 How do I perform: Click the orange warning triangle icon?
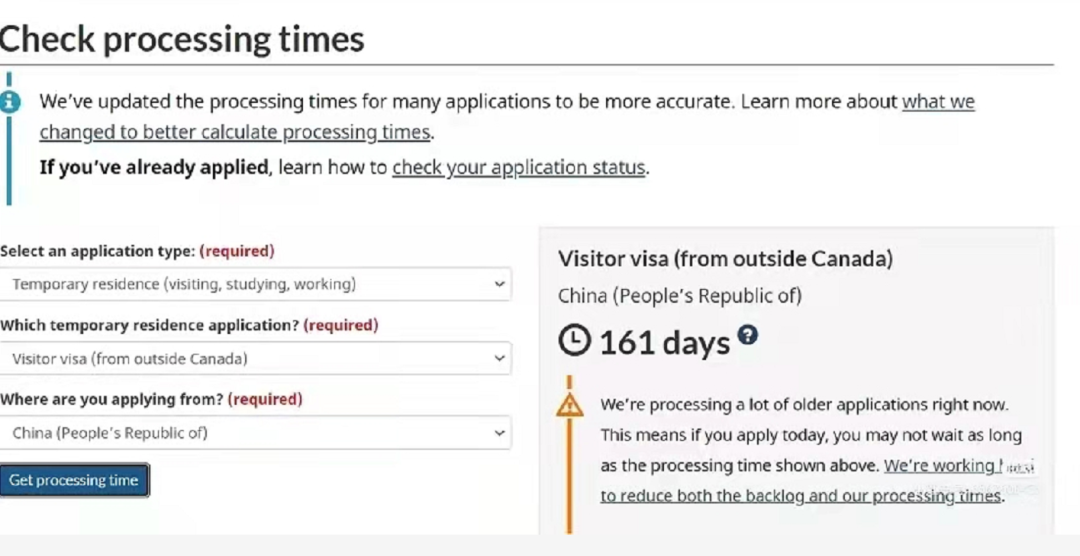point(569,405)
